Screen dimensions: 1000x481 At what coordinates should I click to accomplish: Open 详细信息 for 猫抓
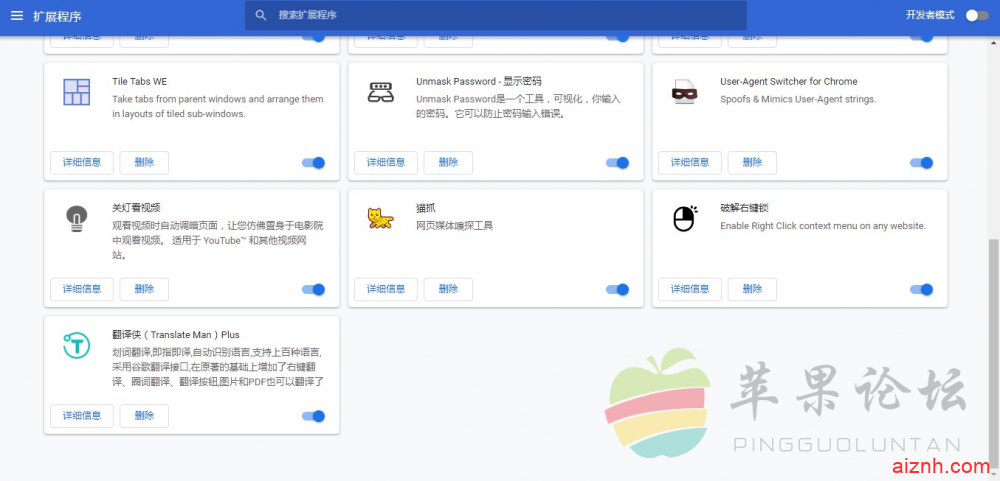click(386, 290)
